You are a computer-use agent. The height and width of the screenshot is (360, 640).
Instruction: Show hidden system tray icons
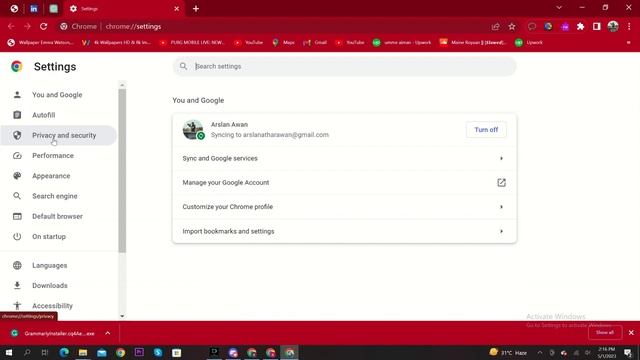point(540,353)
